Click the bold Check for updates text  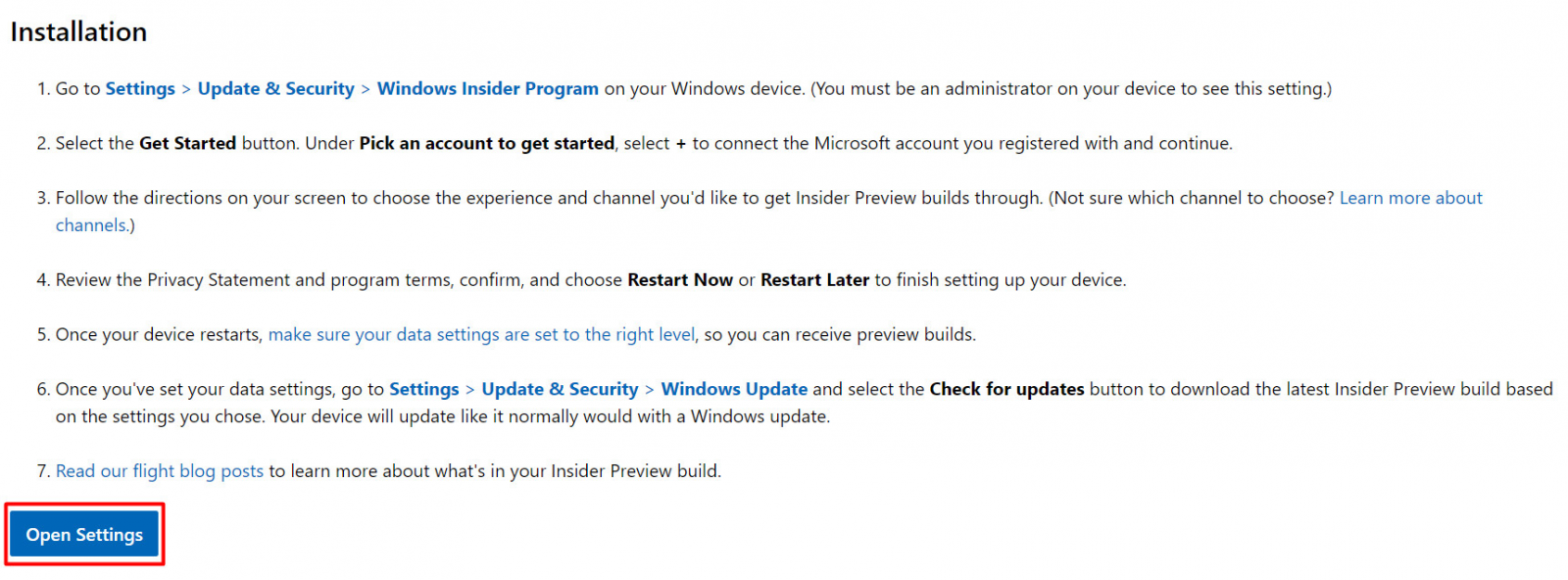(x=1006, y=389)
